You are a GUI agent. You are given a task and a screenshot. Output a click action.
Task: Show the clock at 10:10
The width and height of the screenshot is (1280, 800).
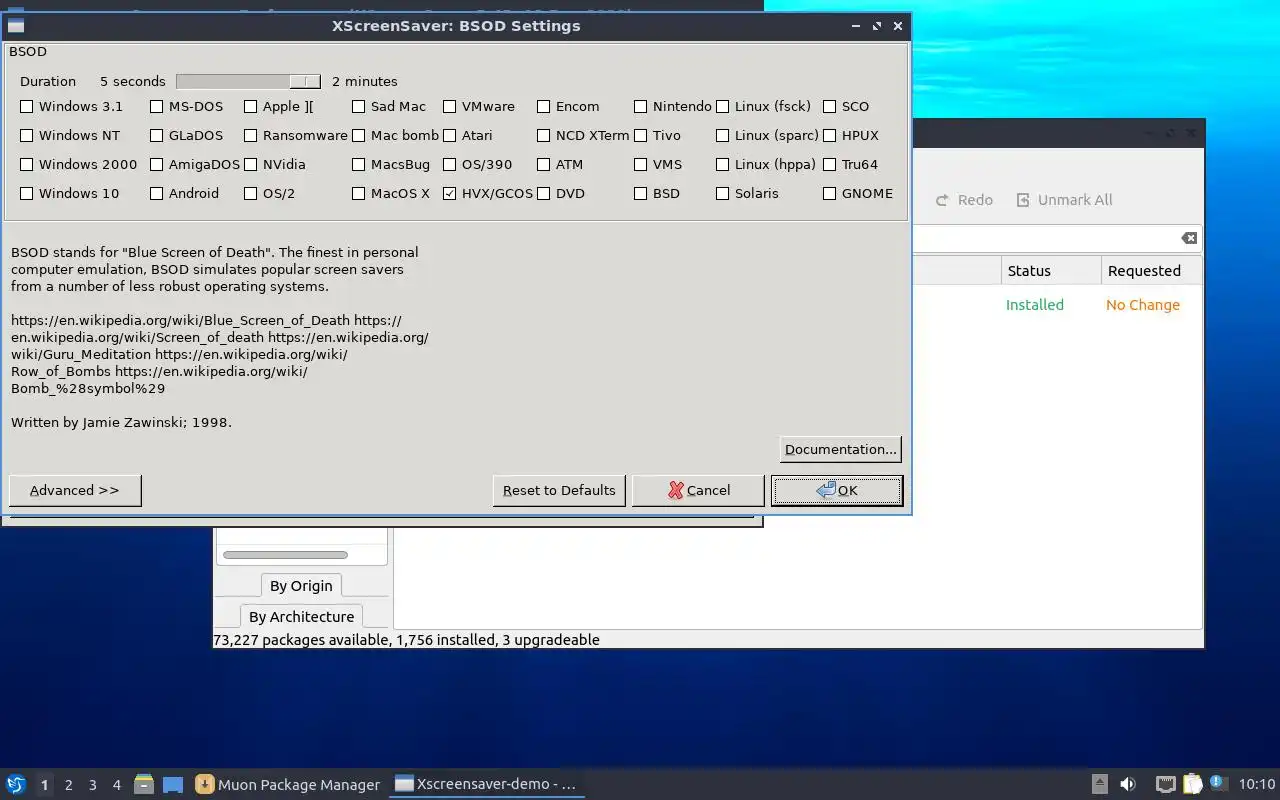(x=1257, y=784)
